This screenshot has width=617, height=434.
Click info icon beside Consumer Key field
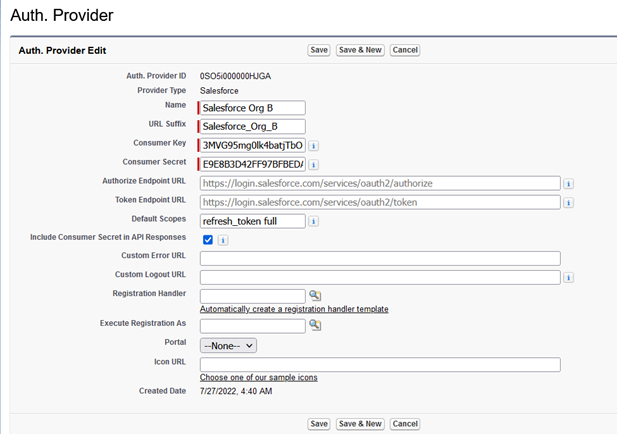point(313,145)
